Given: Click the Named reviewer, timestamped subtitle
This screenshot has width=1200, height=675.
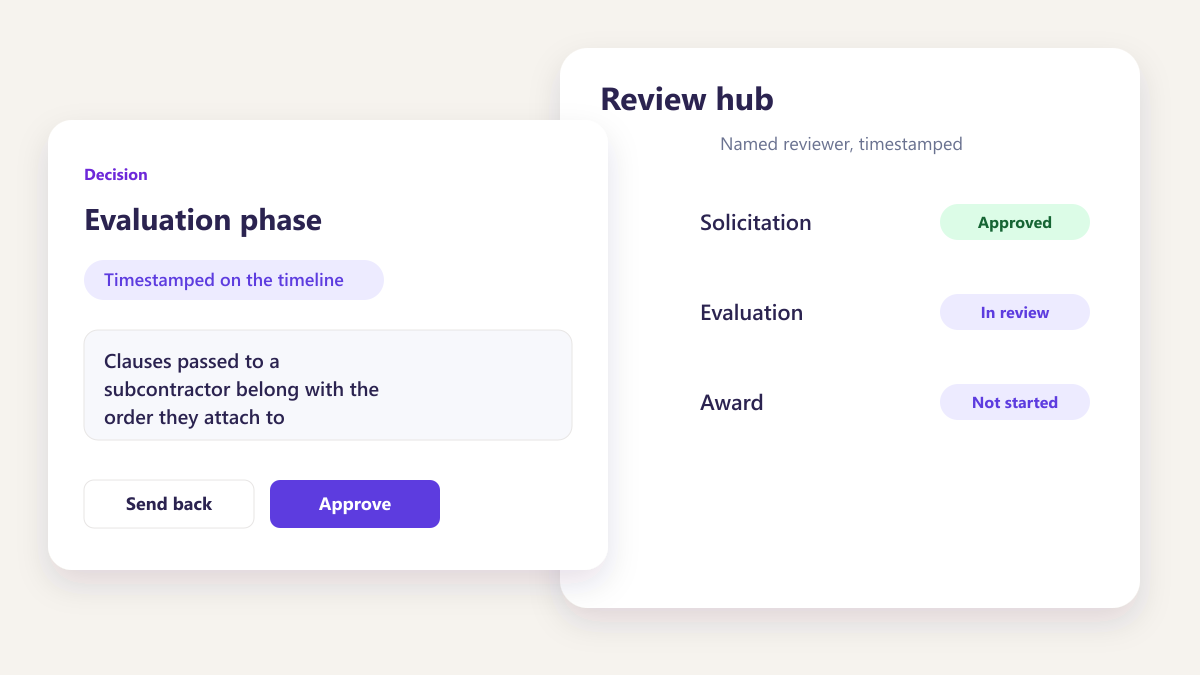Looking at the screenshot, I should coord(841,144).
